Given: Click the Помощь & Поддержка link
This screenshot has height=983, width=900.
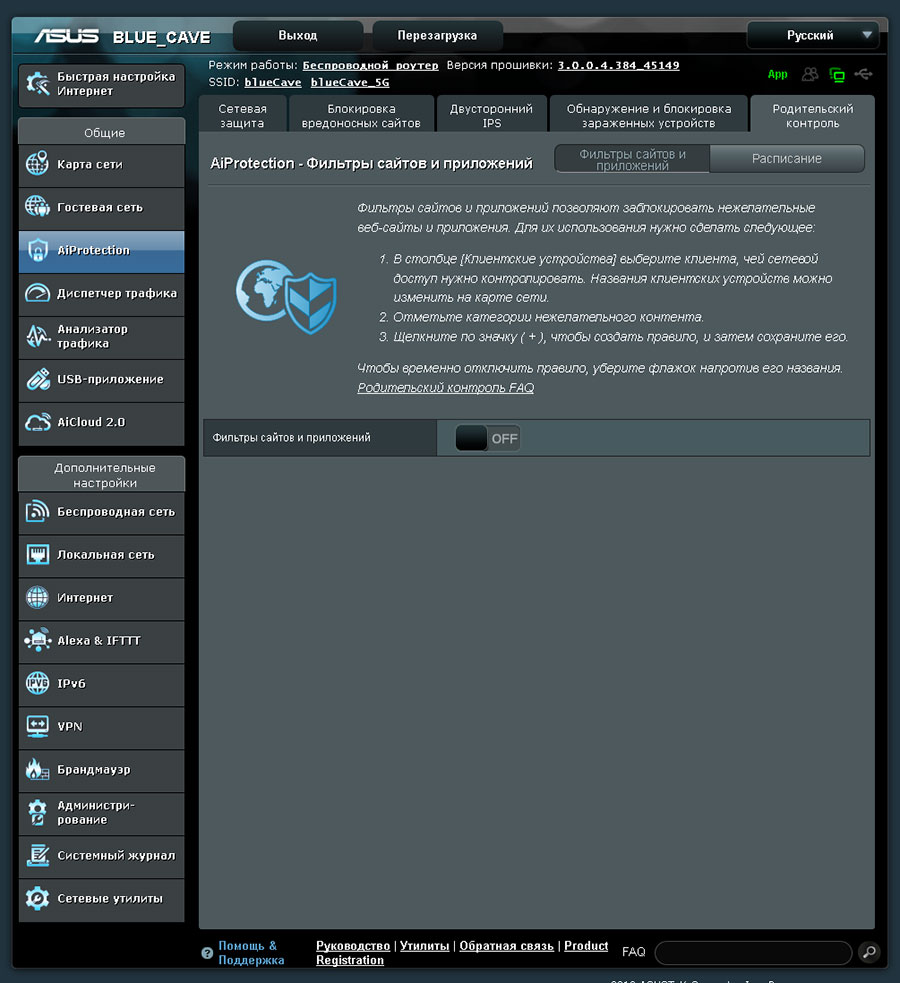Looking at the screenshot, I should 251,953.
